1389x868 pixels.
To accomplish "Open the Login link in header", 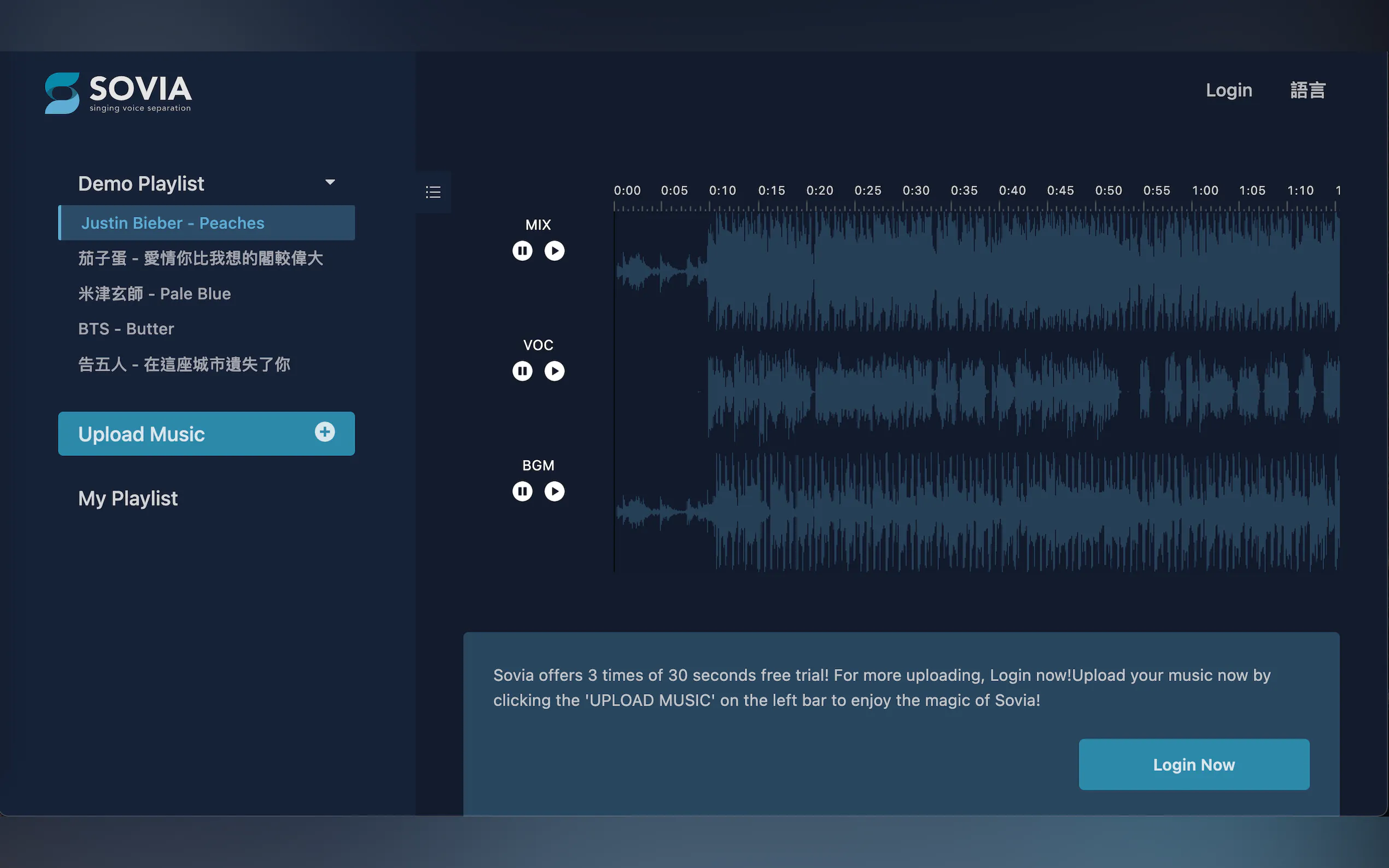I will pyautogui.click(x=1229, y=90).
